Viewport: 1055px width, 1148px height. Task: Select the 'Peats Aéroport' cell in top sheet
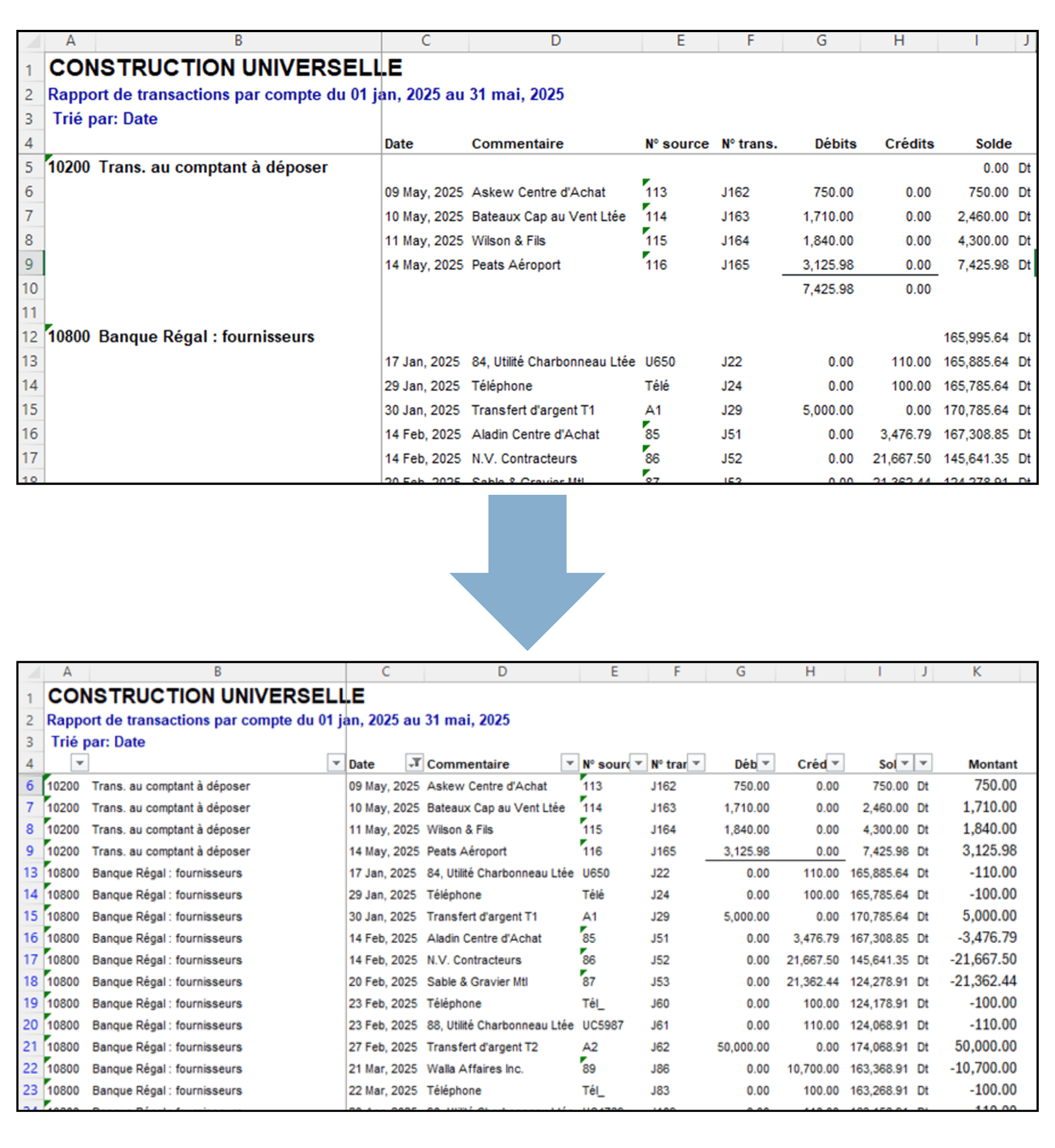(x=515, y=265)
